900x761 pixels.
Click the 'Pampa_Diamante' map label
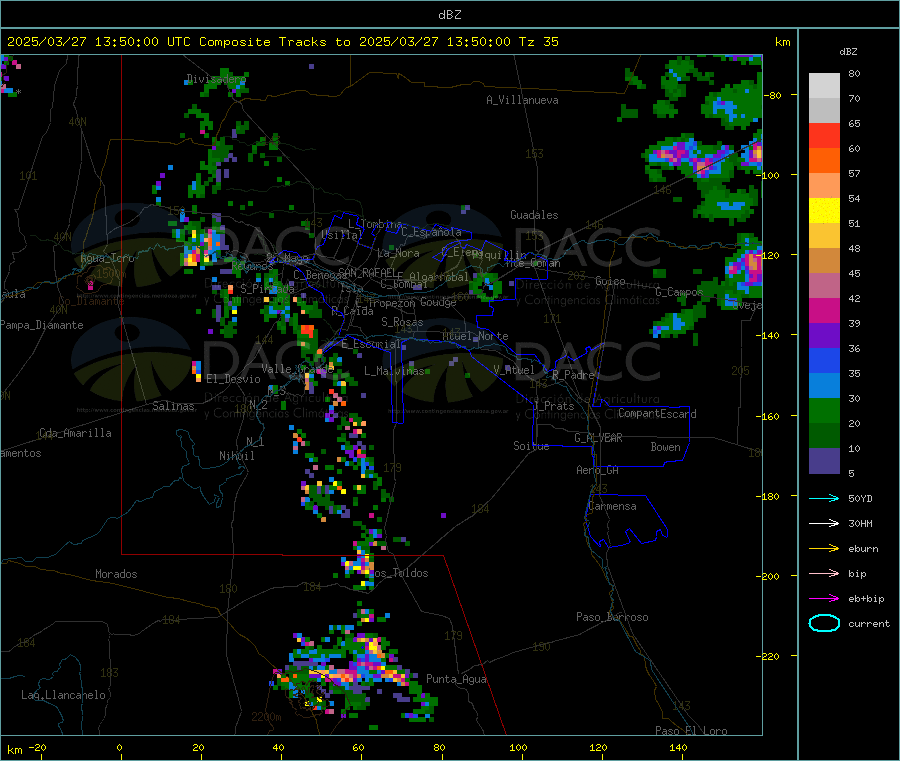[42, 325]
